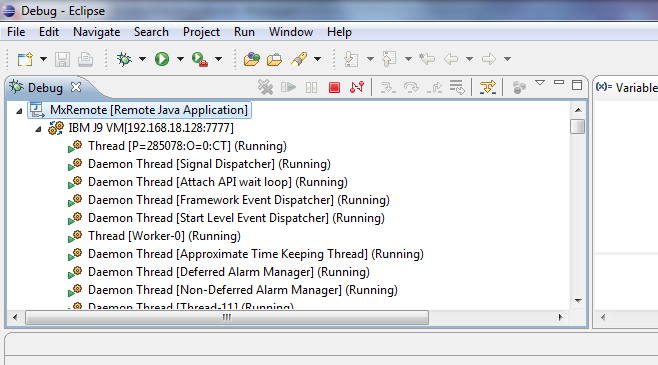658x365 pixels.
Task: Click Remove All Terminated Launches icon
Action: 265,87
